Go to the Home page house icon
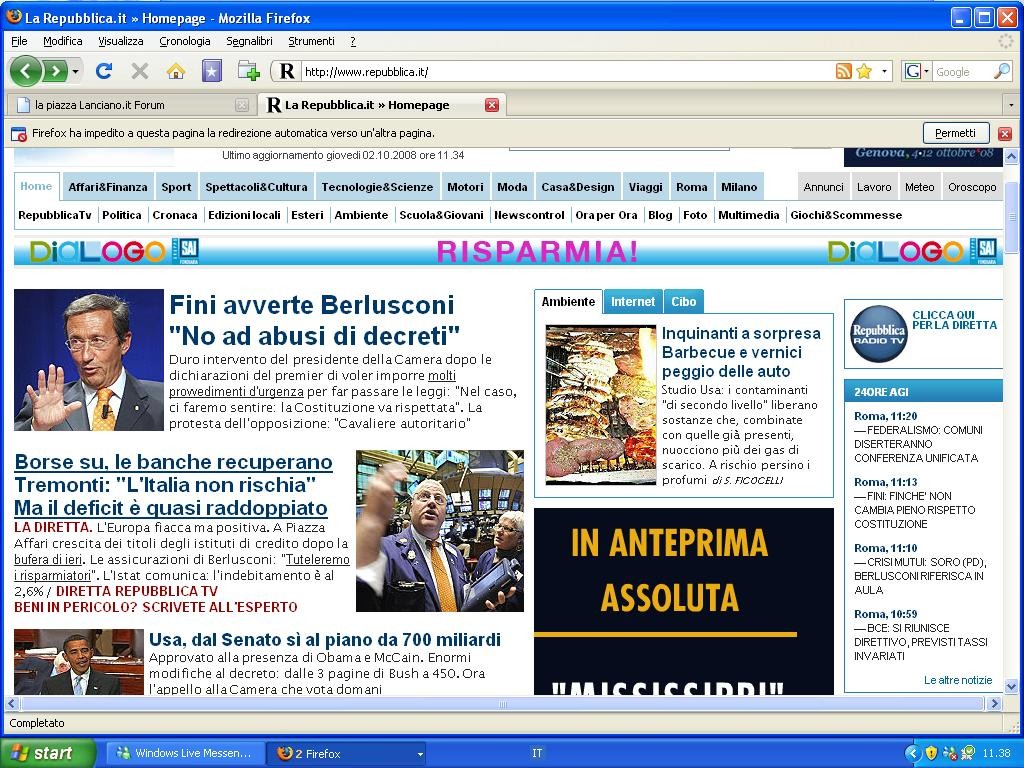 pyautogui.click(x=175, y=71)
